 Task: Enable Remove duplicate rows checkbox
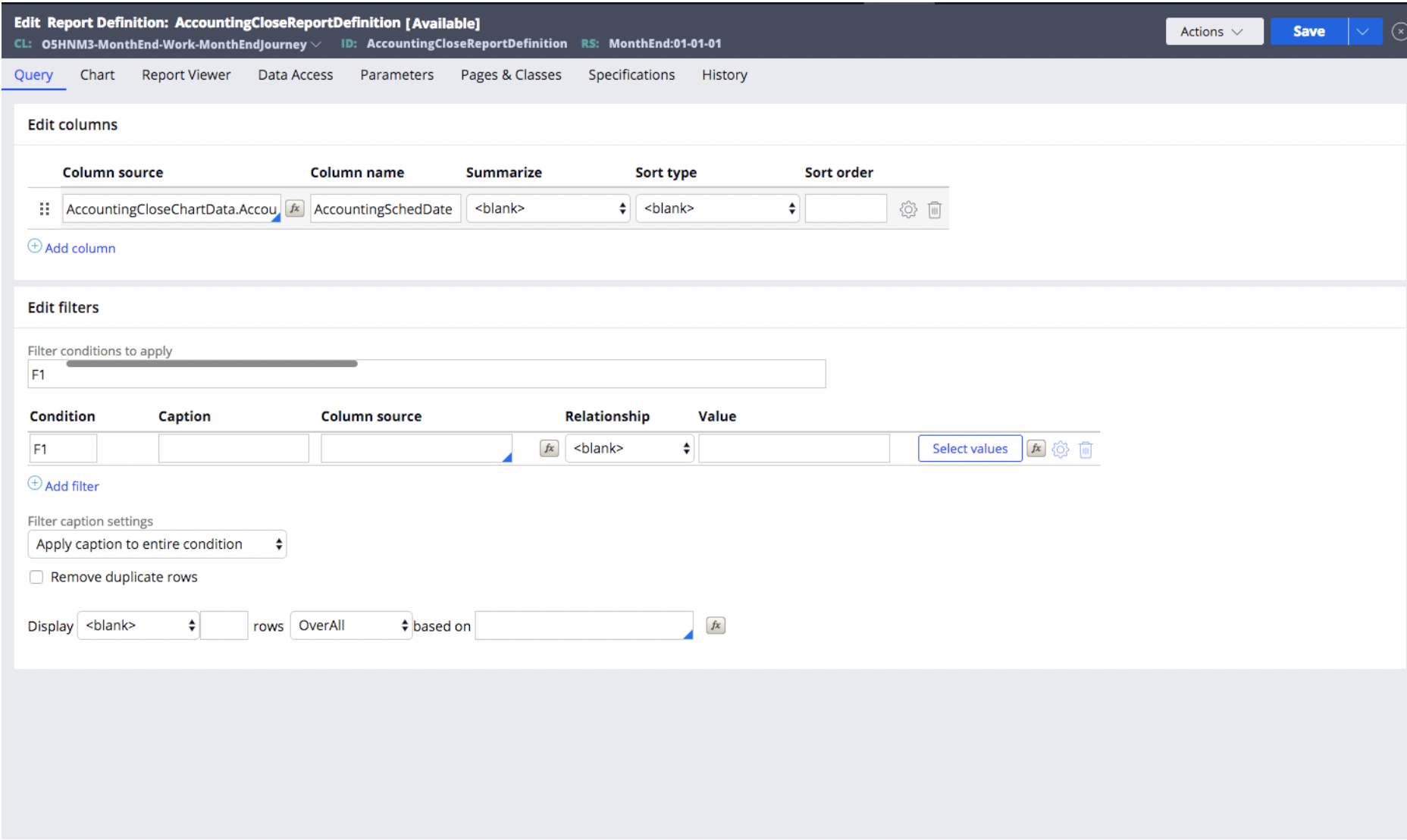(36, 577)
